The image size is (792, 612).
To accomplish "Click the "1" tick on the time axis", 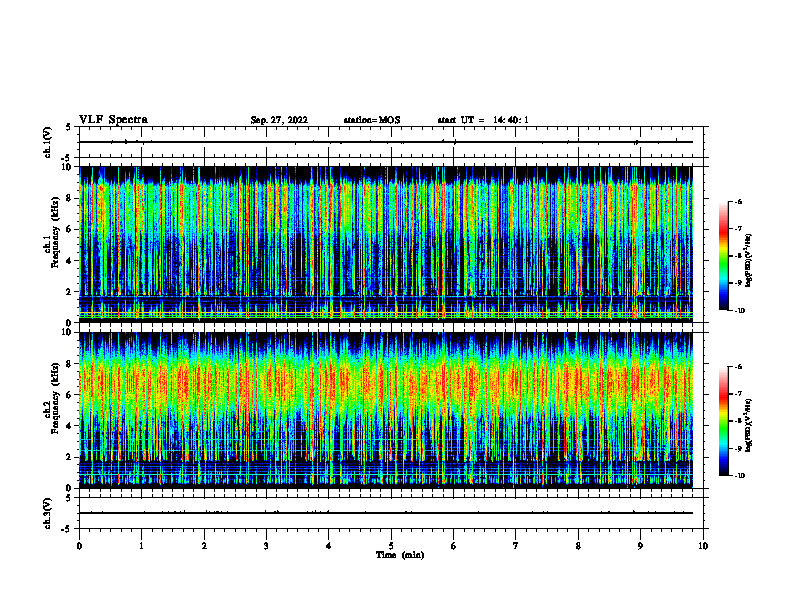I will (142, 546).
